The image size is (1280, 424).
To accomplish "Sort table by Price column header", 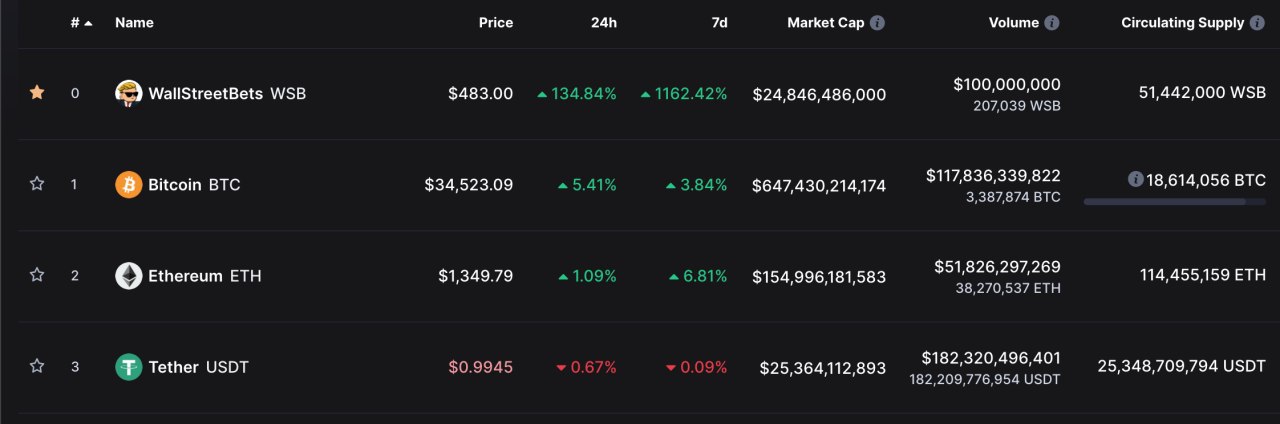I will pyautogui.click(x=495, y=23).
